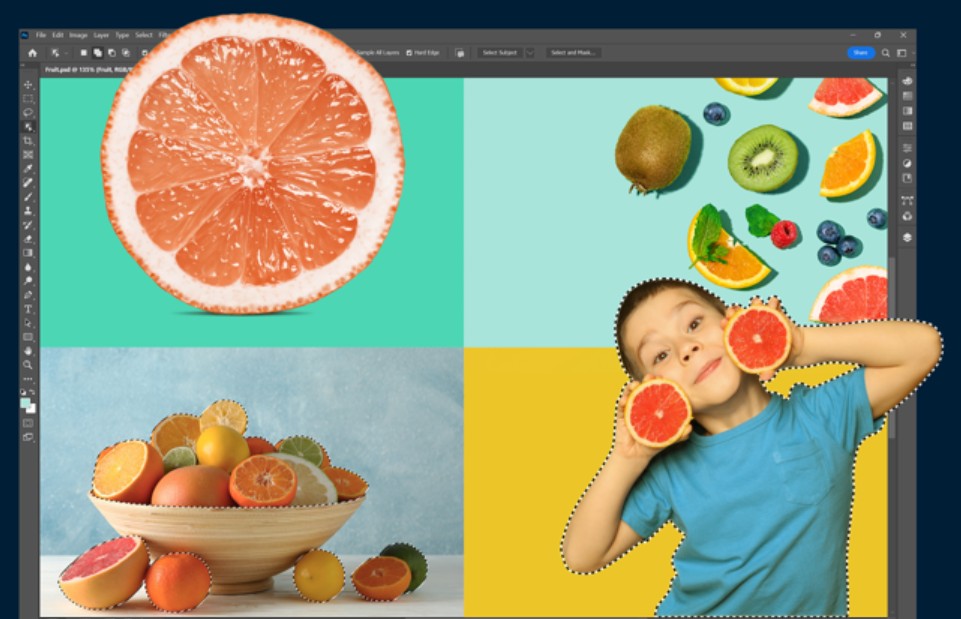Toggle the Hard Edge checkbox
961x619 pixels.
[x=409, y=53]
